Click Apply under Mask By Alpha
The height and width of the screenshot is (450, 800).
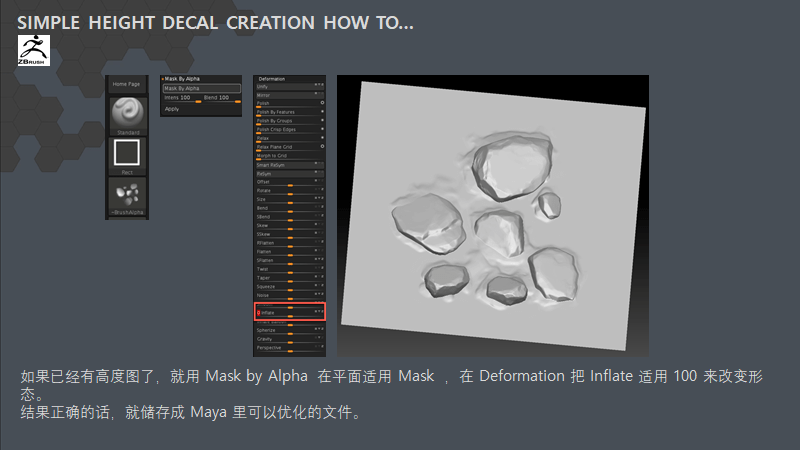172,108
